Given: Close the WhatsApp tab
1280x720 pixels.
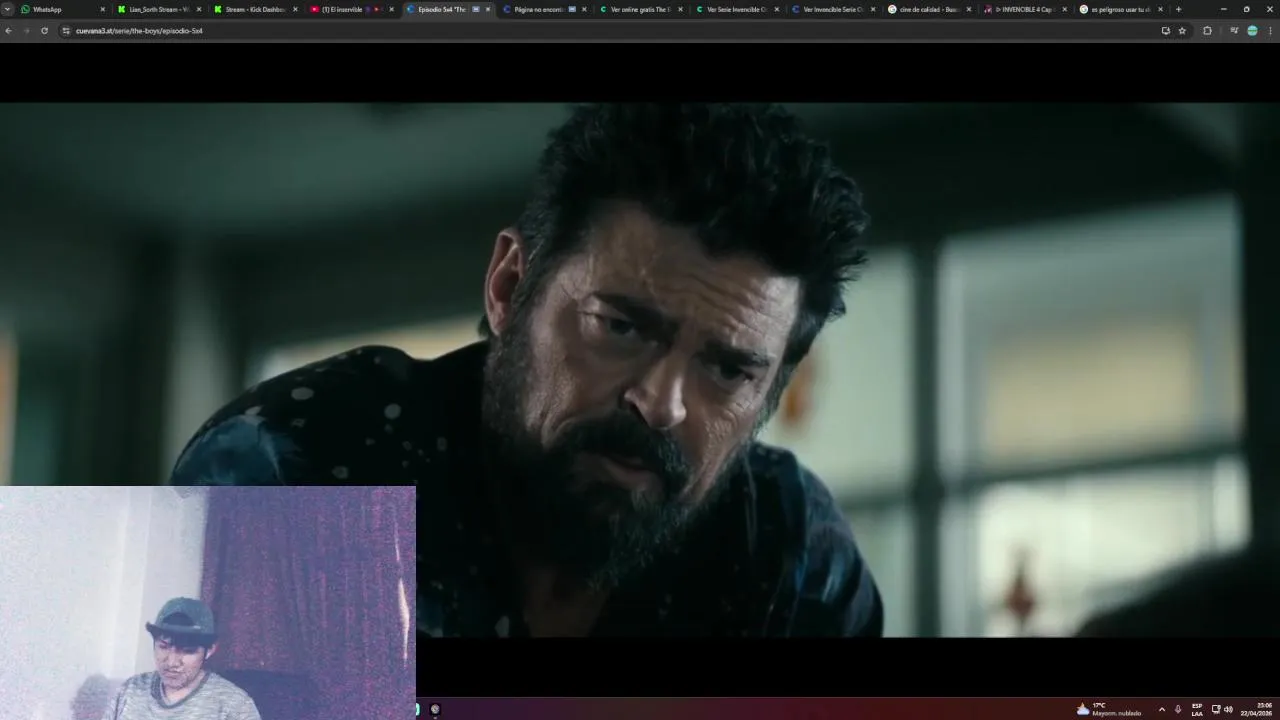Looking at the screenshot, I should tap(102, 9).
